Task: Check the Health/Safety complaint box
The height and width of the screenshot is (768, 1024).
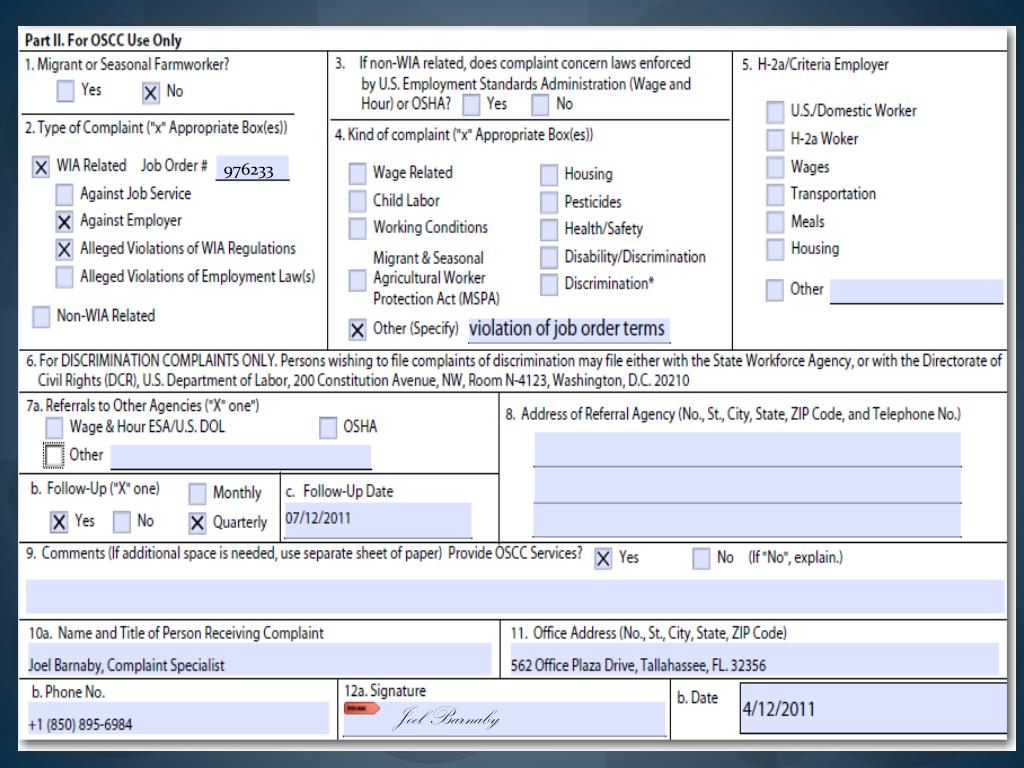Action: click(549, 229)
